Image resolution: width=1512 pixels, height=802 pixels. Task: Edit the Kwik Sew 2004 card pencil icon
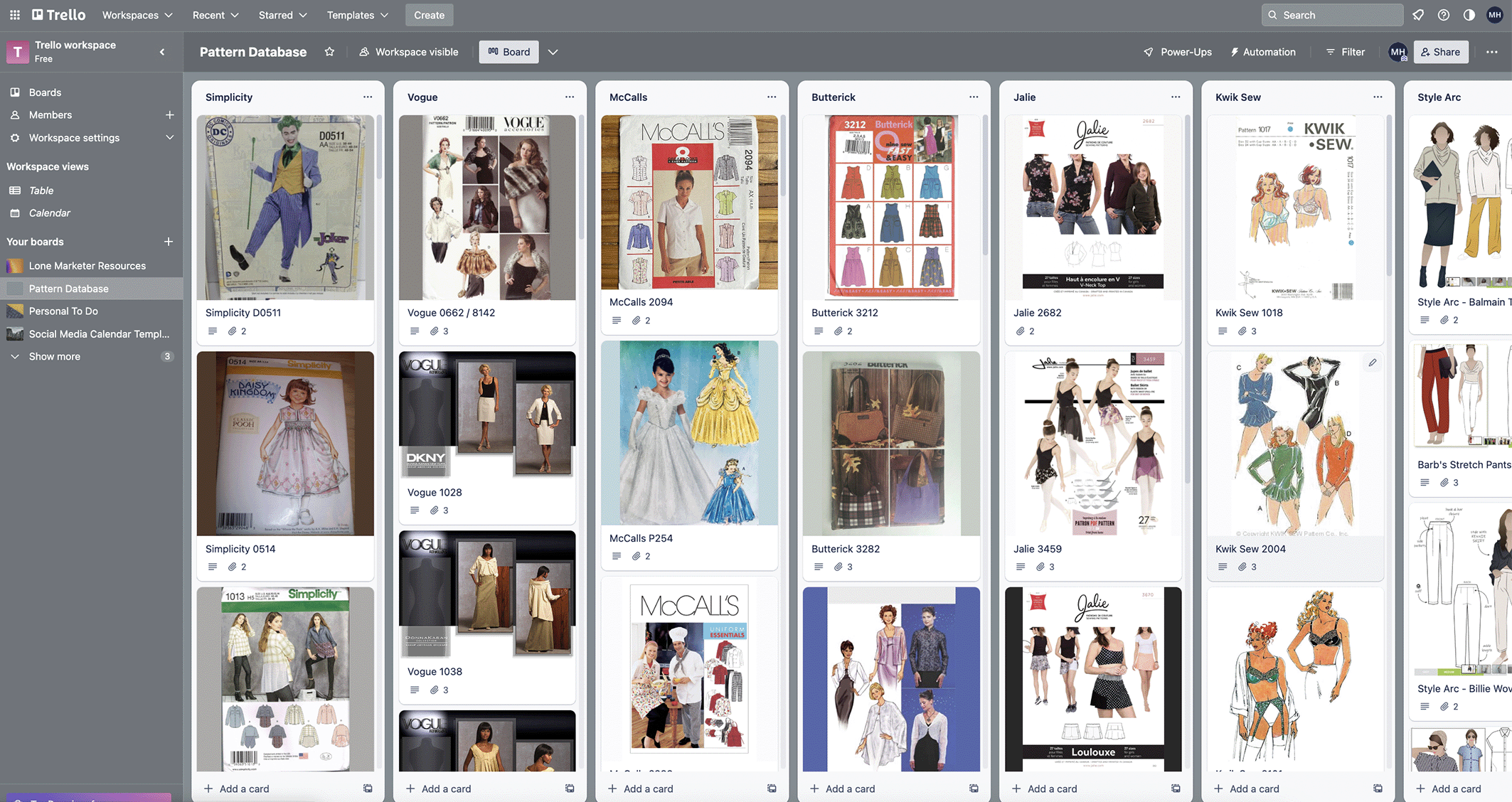[1373, 363]
